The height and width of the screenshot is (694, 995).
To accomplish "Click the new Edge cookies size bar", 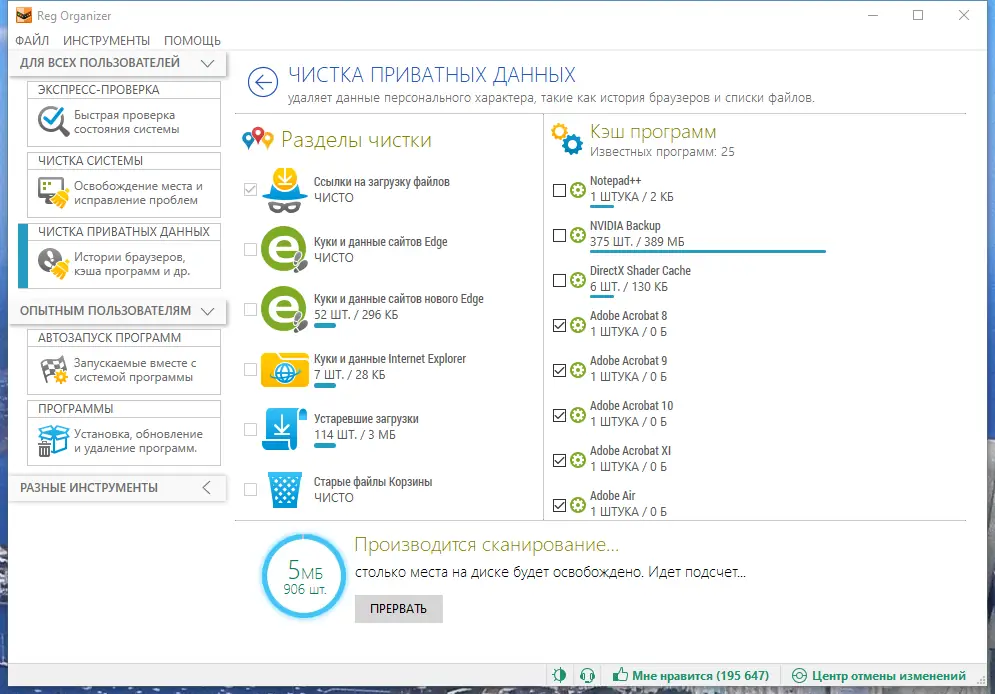I will [325, 326].
